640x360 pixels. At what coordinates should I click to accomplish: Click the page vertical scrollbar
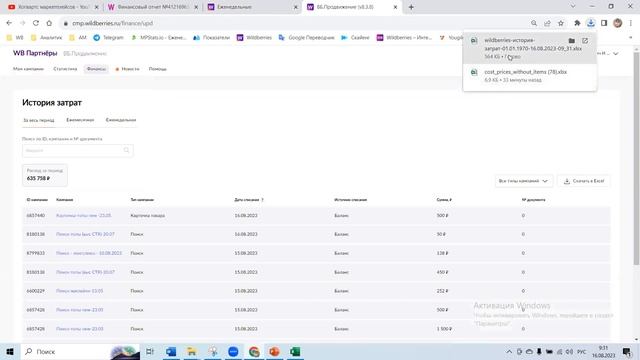636,159
